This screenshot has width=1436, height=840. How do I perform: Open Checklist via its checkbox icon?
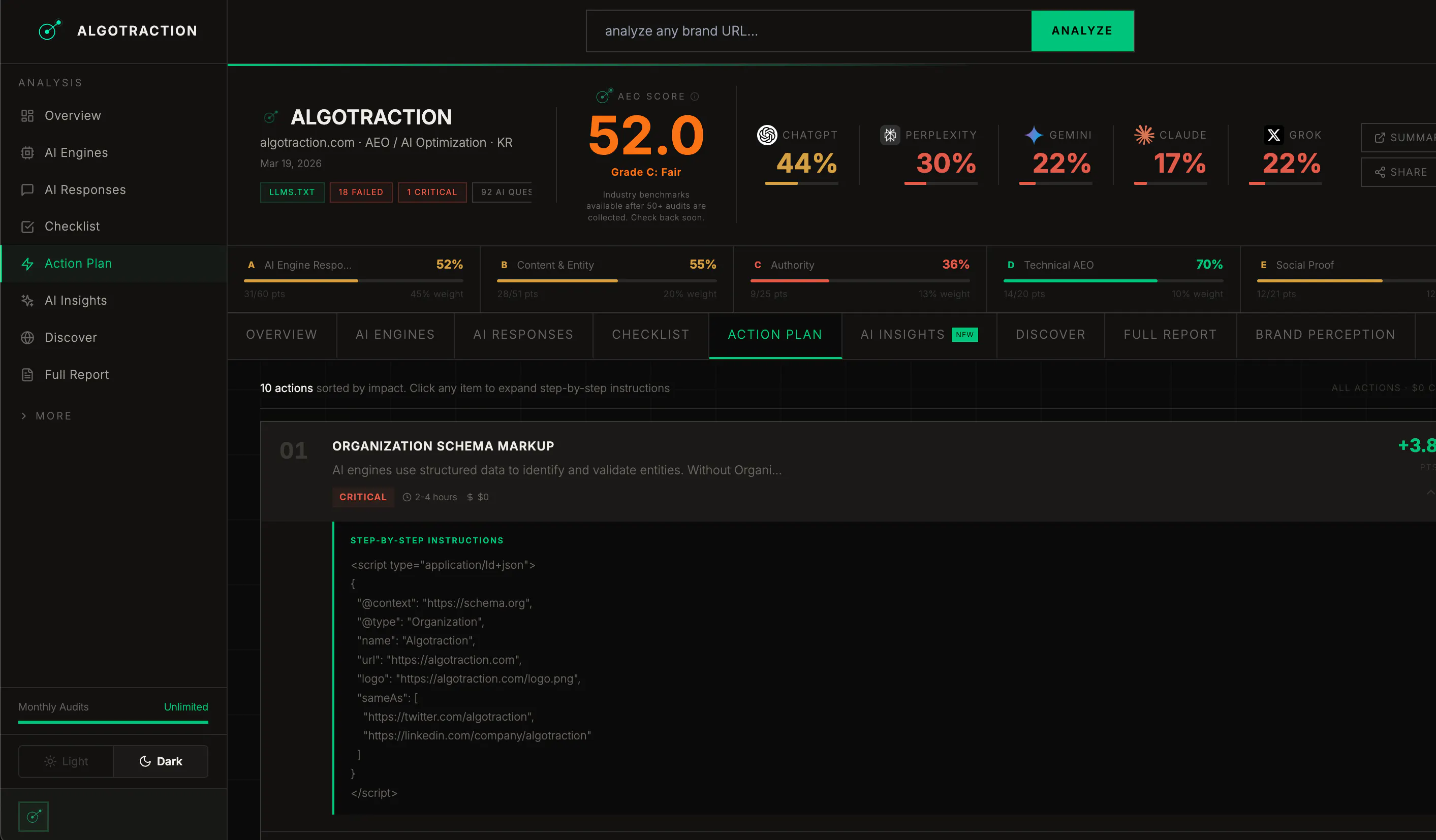click(x=27, y=227)
